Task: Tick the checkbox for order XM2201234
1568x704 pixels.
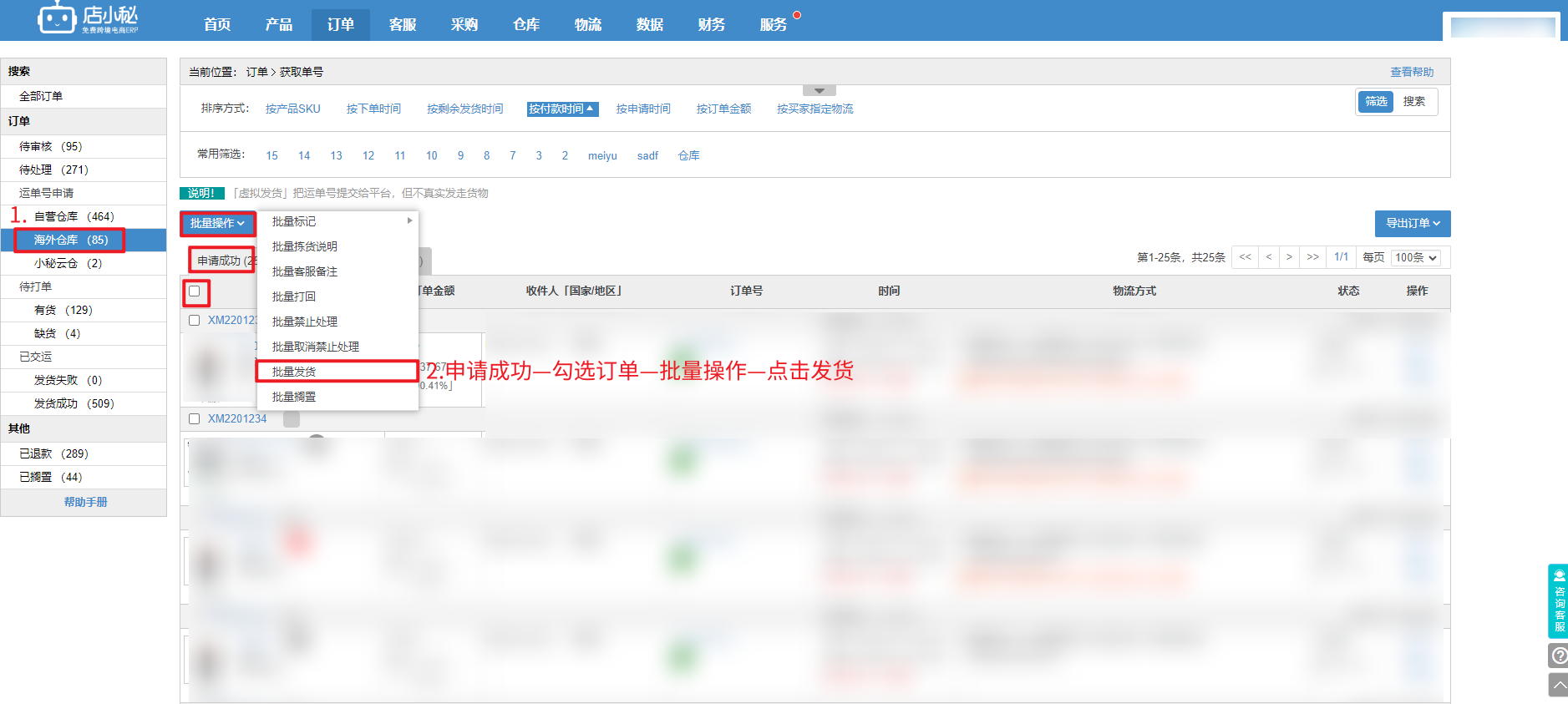Action: [x=195, y=419]
